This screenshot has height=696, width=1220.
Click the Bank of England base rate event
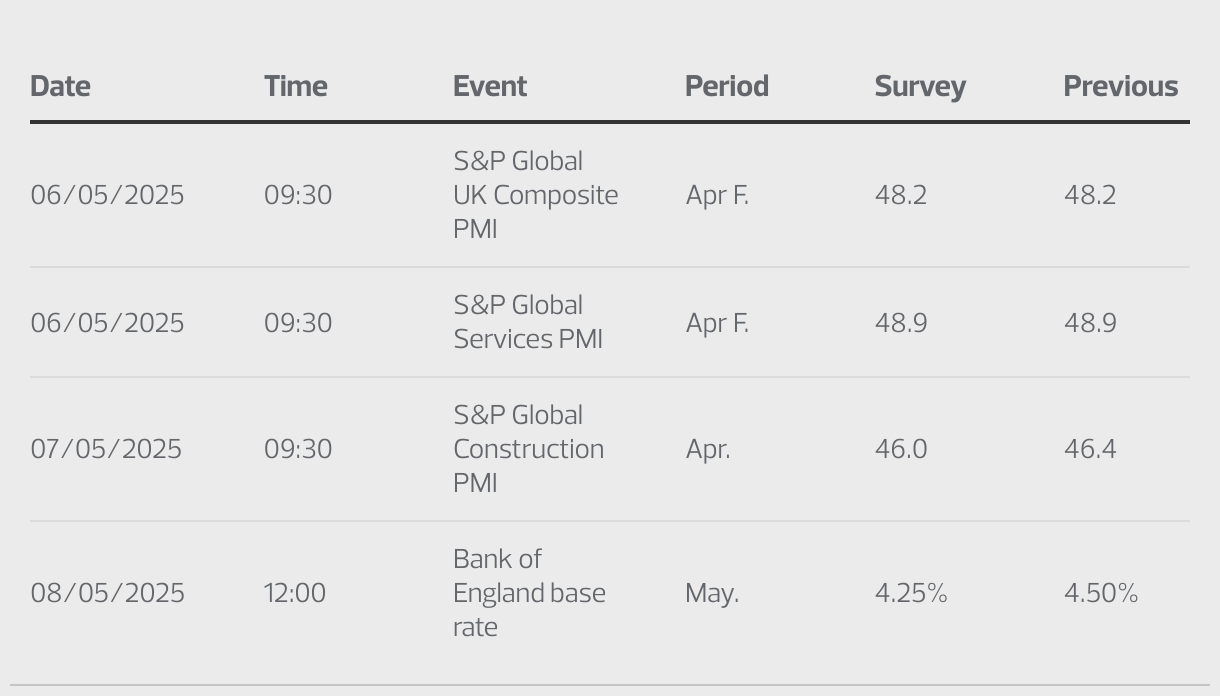[529, 593]
